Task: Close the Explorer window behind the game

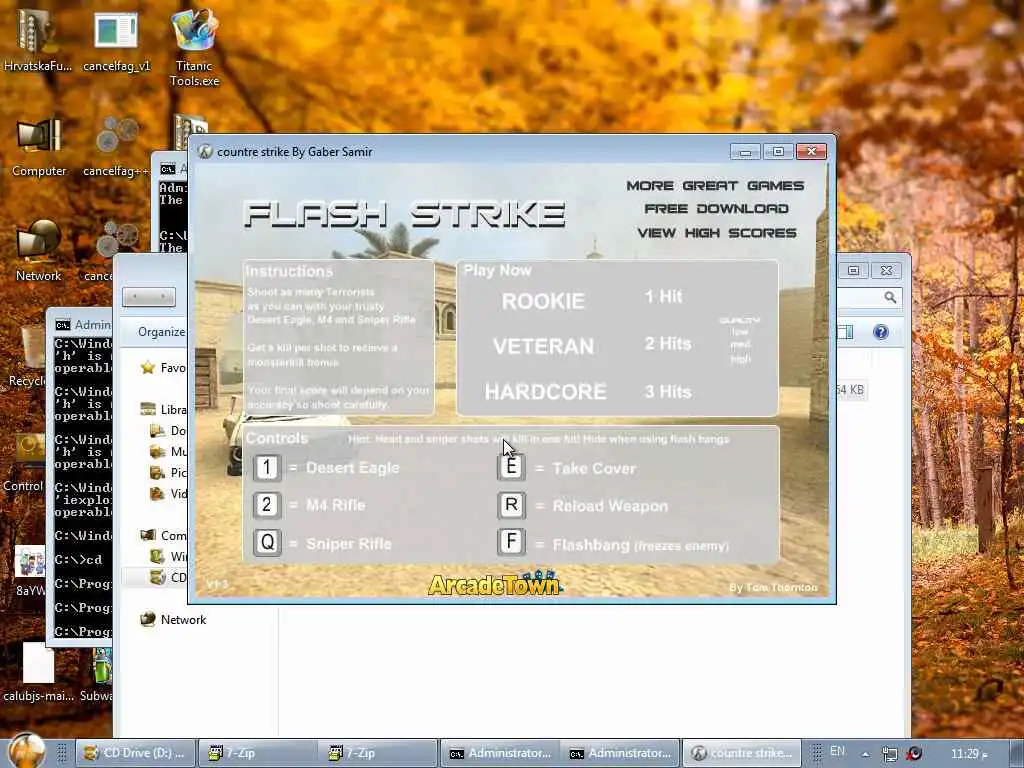Action: [886, 270]
